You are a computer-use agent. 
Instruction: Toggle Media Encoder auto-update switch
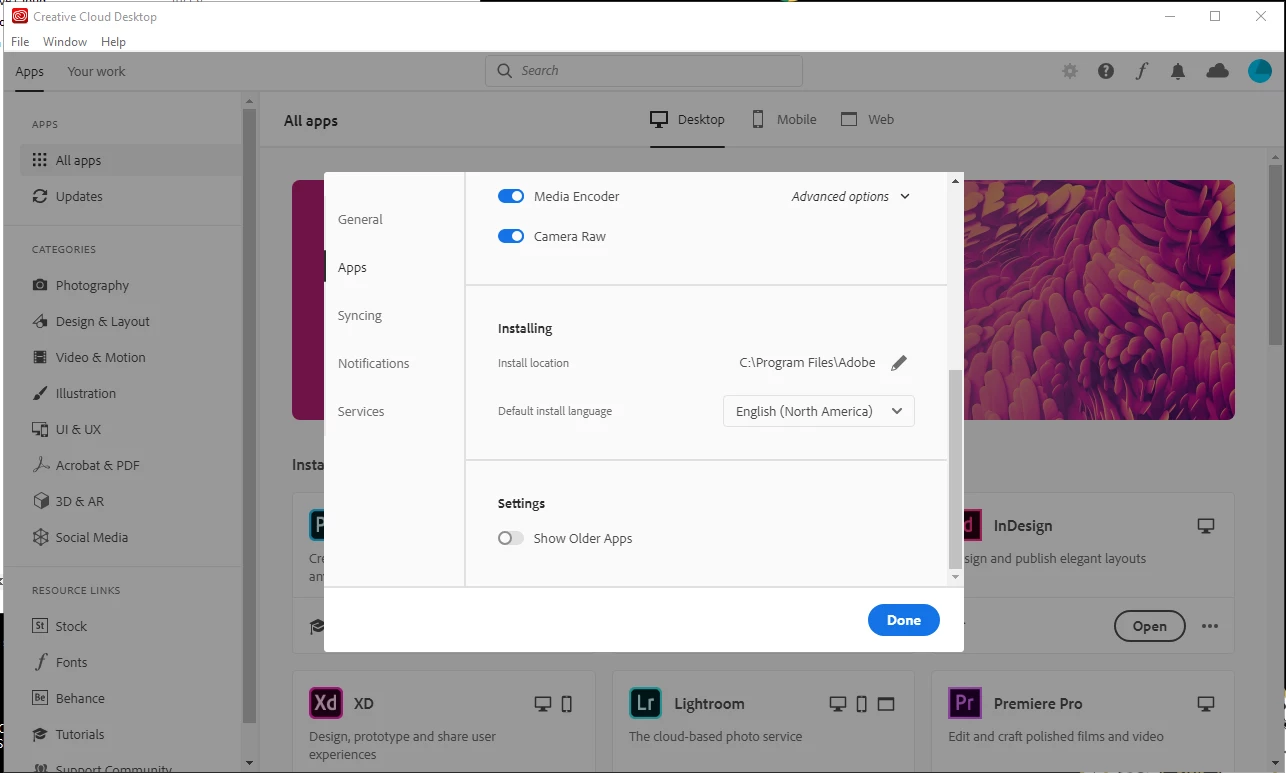[511, 196]
